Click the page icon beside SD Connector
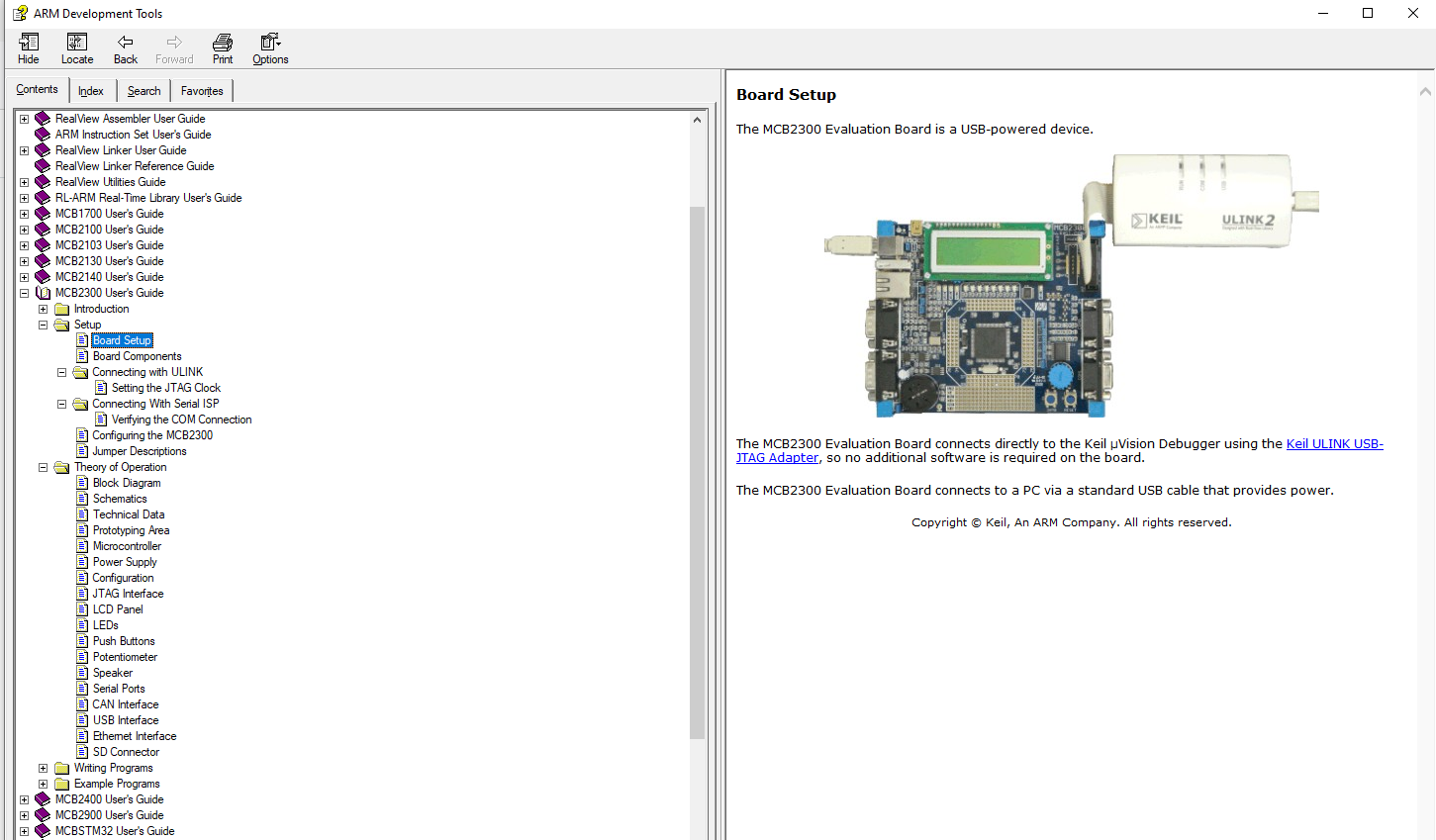The width and height of the screenshot is (1436, 840). pyautogui.click(x=82, y=752)
